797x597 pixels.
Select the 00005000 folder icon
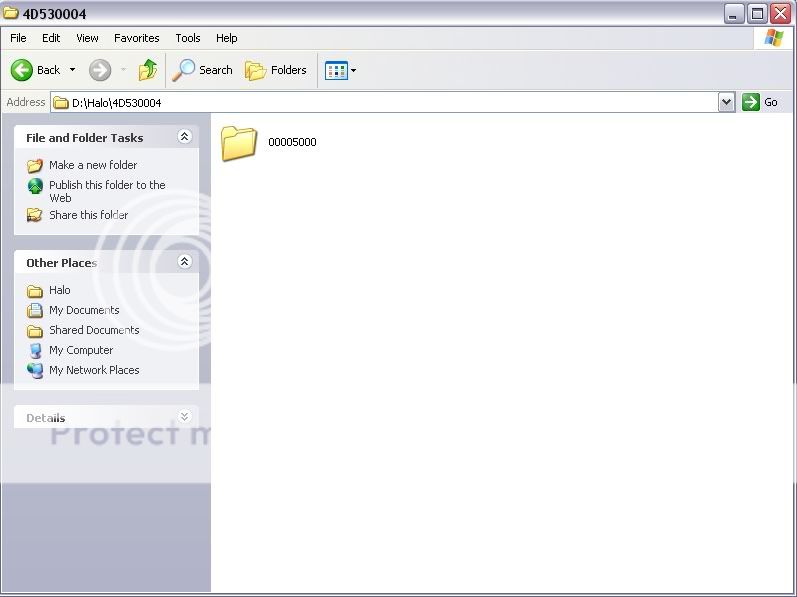[x=239, y=143]
